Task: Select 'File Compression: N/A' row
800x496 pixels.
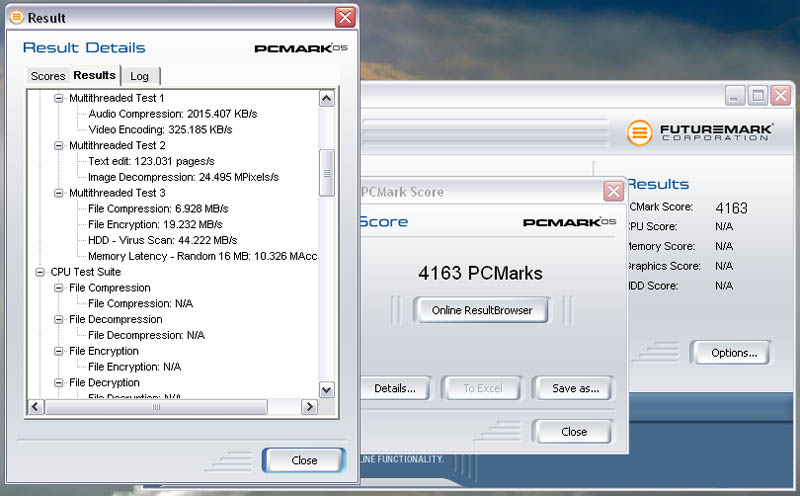Action: (x=140, y=304)
